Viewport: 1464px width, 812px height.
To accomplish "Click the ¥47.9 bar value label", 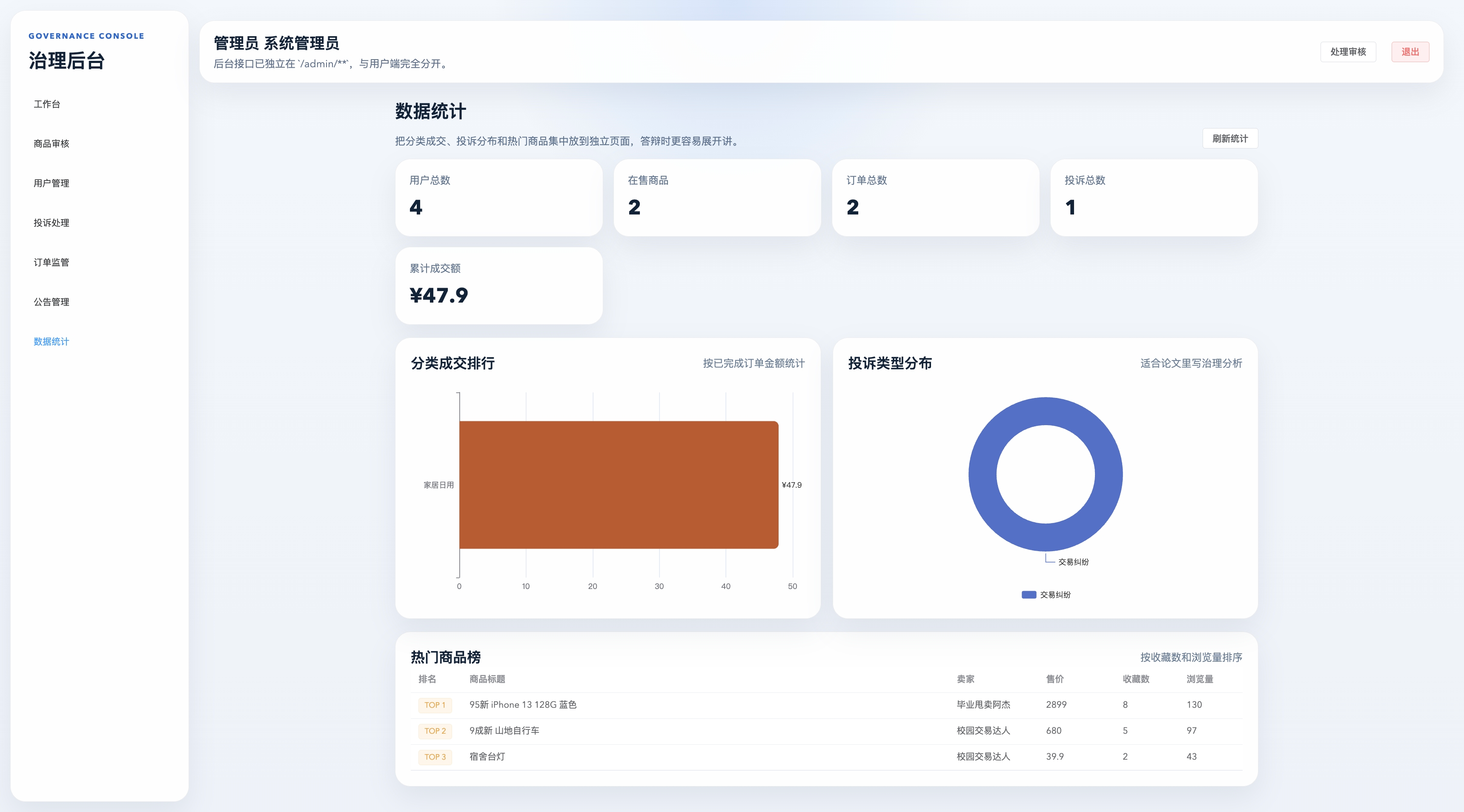I will [x=792, y=485].
